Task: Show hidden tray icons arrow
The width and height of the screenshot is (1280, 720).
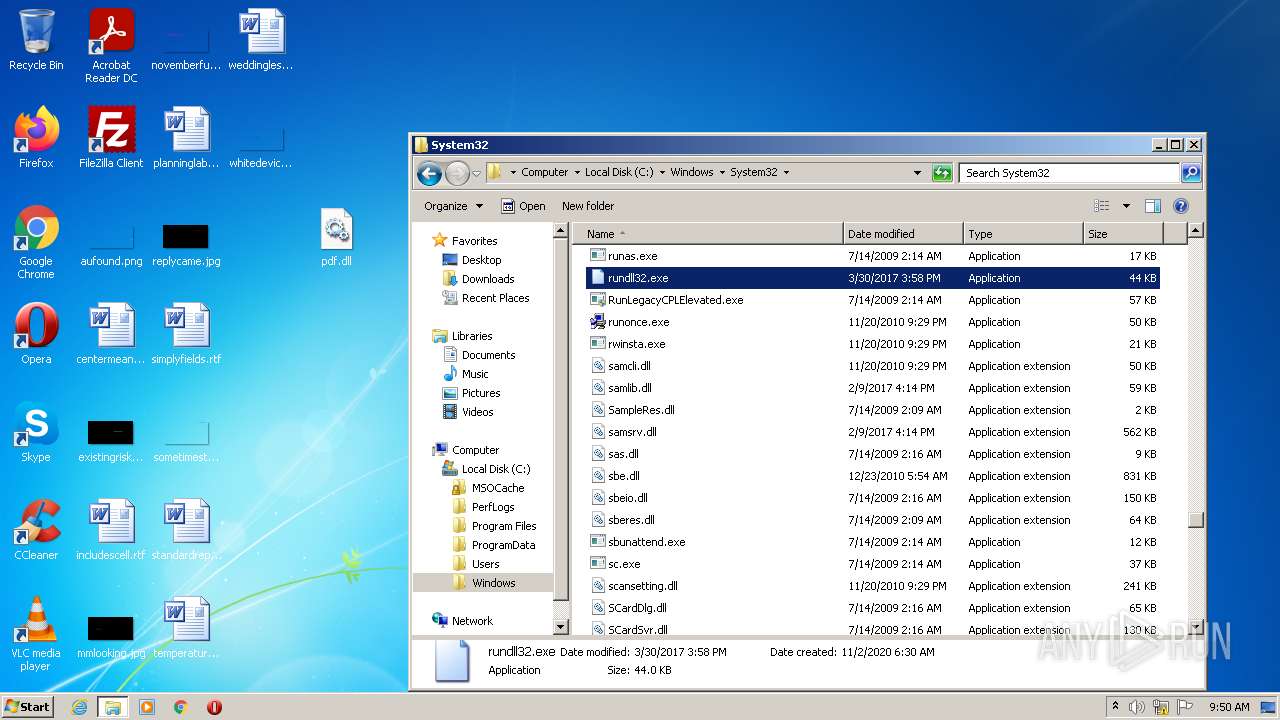Action: coord(1115,706)
